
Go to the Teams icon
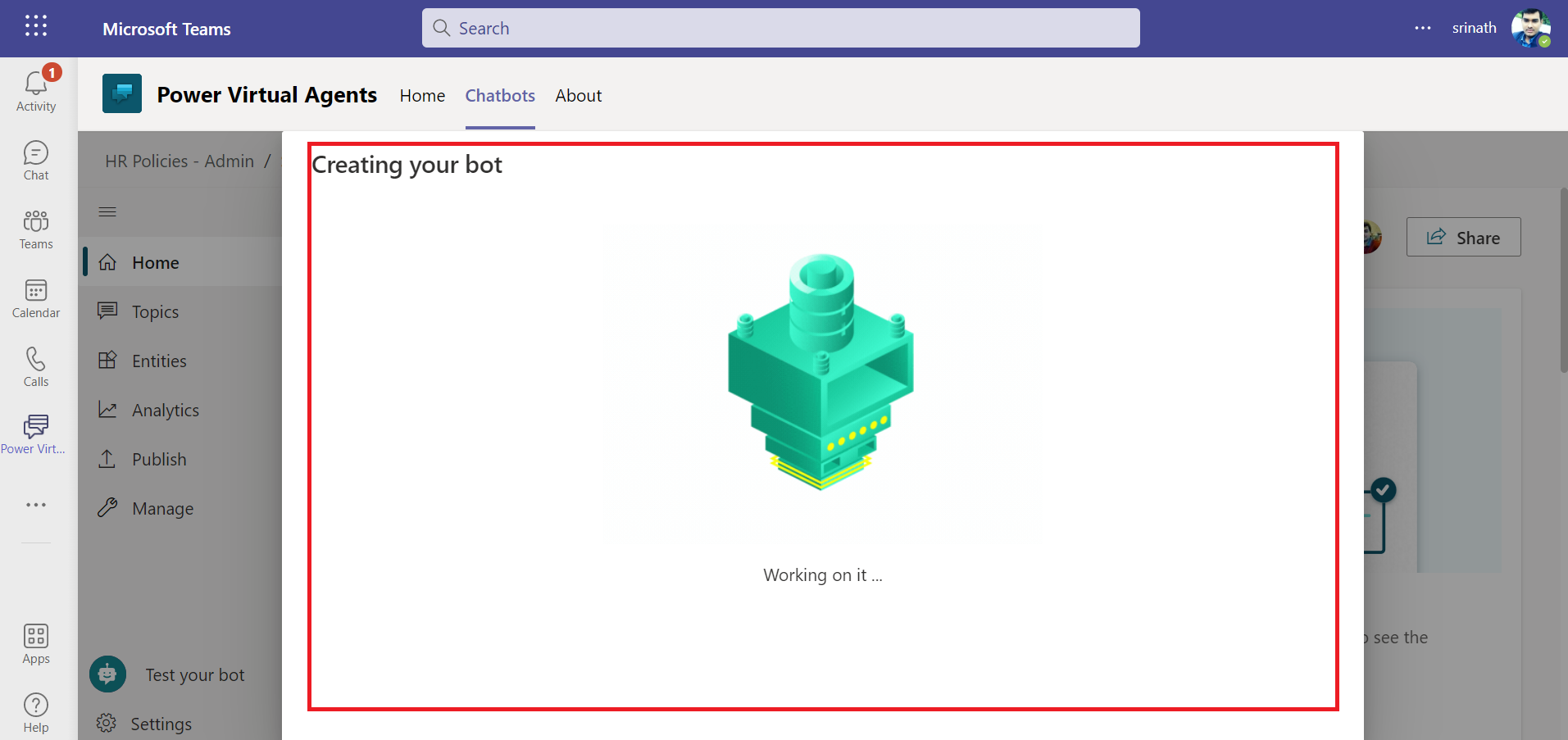[x=36, y=229]
